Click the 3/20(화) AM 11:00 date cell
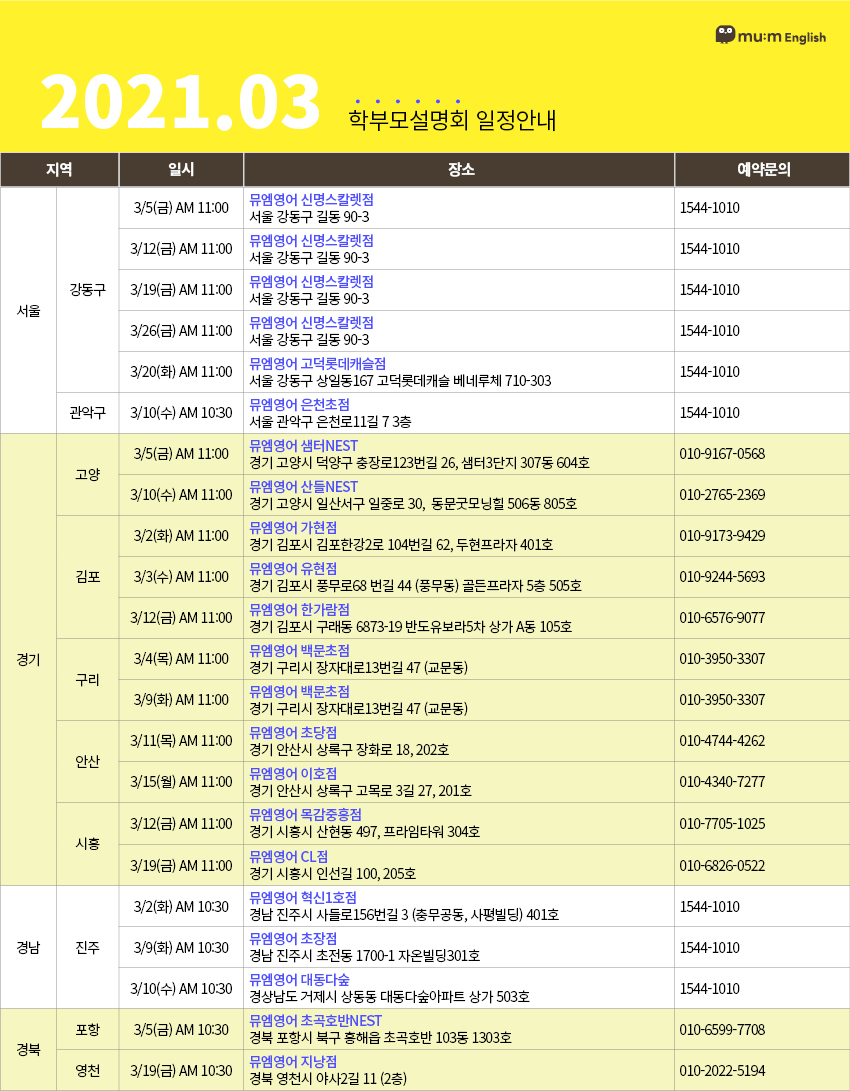 point(181,372)
